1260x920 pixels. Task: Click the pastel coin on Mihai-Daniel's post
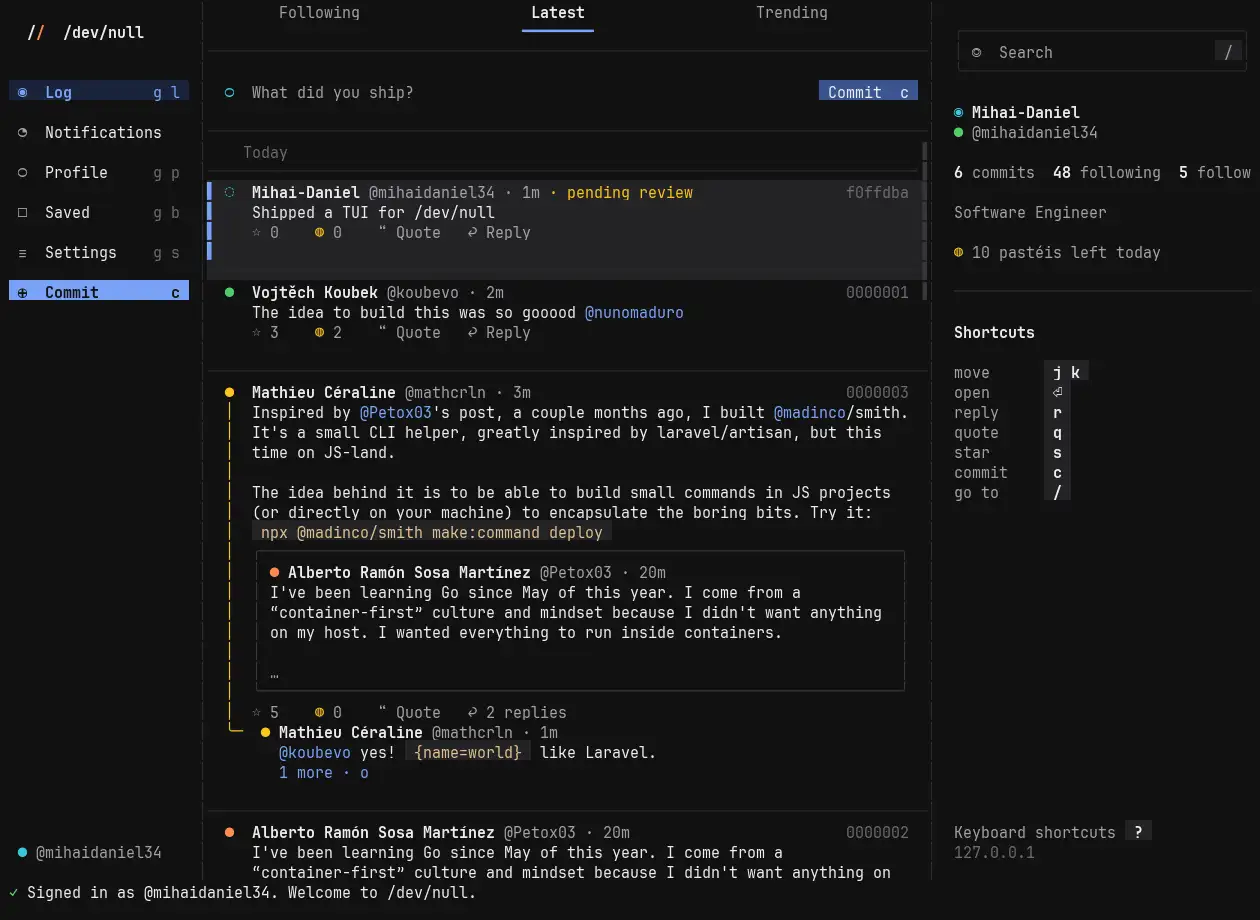(x=319, y=232)
